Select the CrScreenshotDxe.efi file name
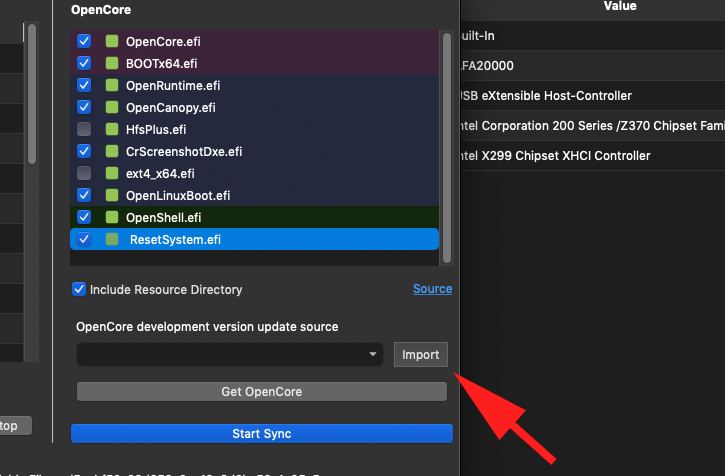 (184, 152)
